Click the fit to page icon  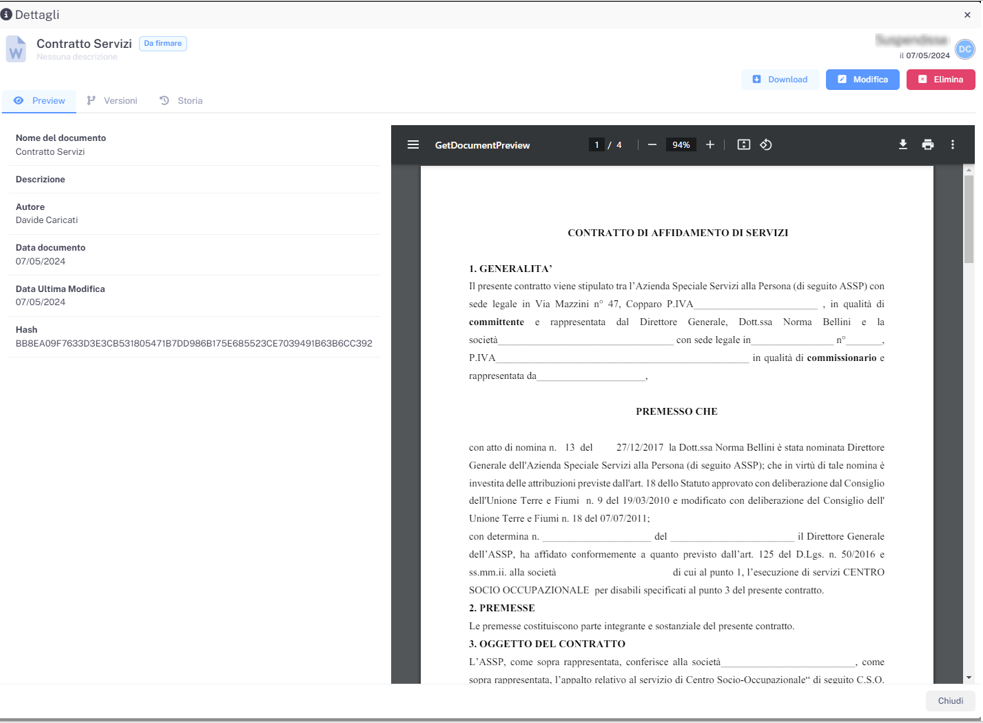tap(744, 145)
